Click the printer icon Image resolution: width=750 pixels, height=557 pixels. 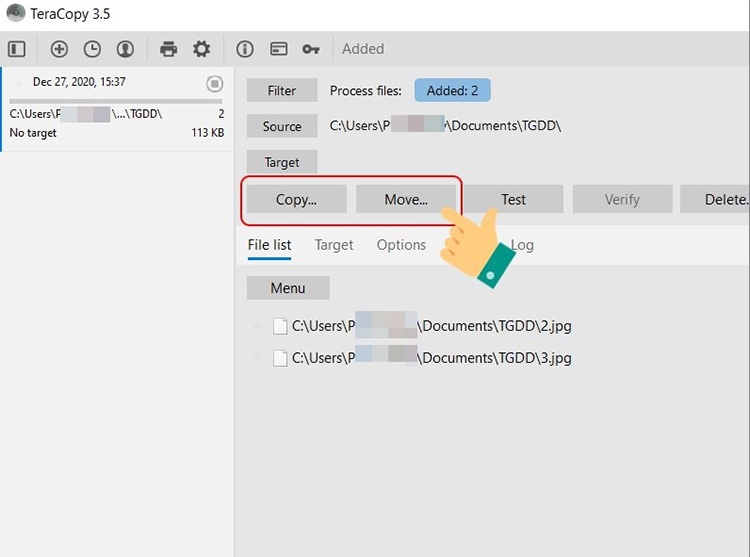click(168, 49)
